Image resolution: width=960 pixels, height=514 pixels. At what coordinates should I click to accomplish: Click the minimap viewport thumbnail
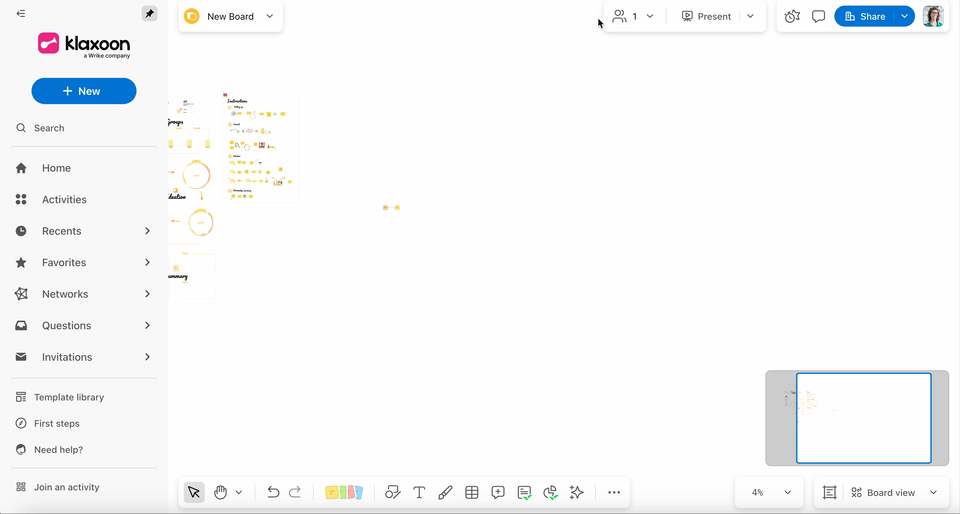pyautogui.click(x=863, y=418)
